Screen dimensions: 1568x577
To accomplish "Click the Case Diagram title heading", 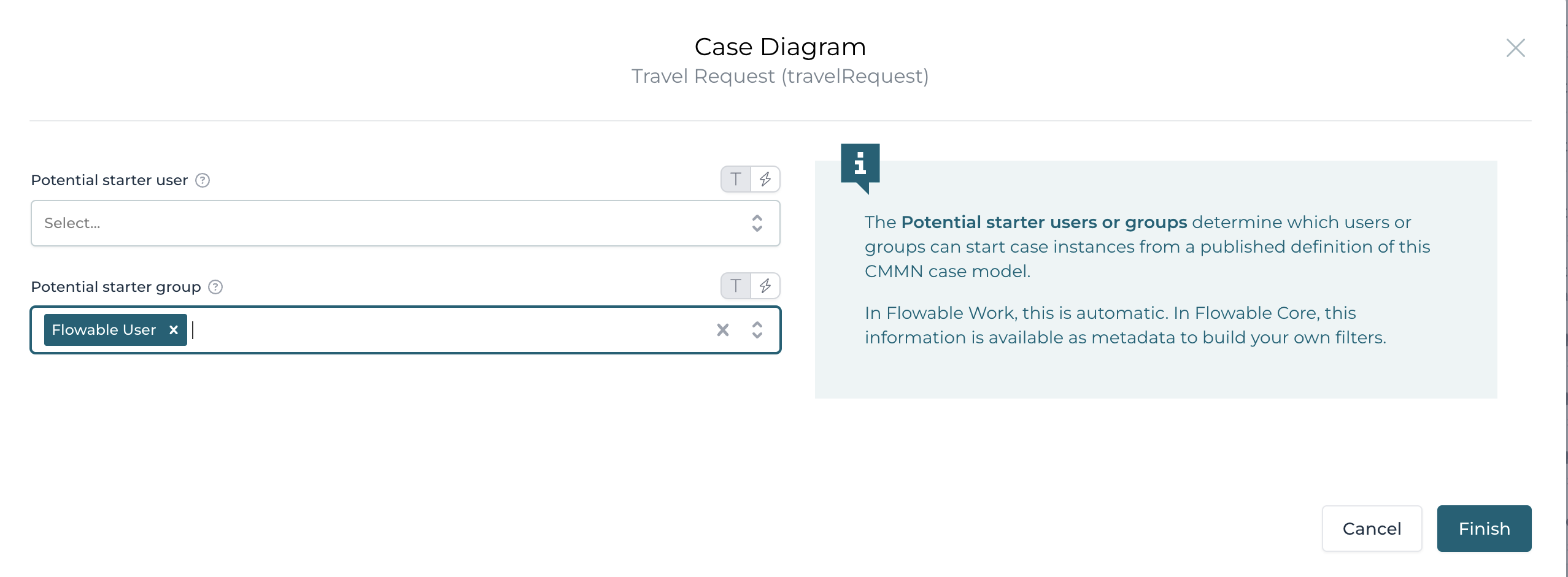I will pos(780,47).
